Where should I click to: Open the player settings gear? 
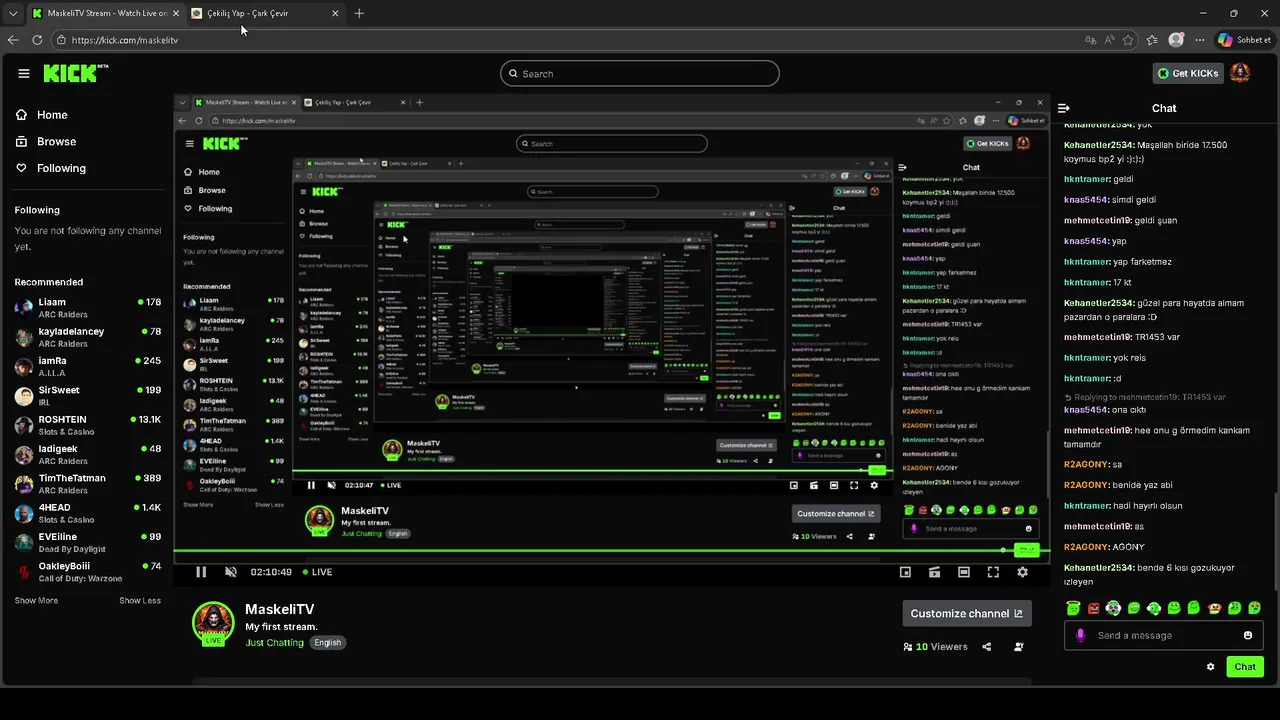1022,572
